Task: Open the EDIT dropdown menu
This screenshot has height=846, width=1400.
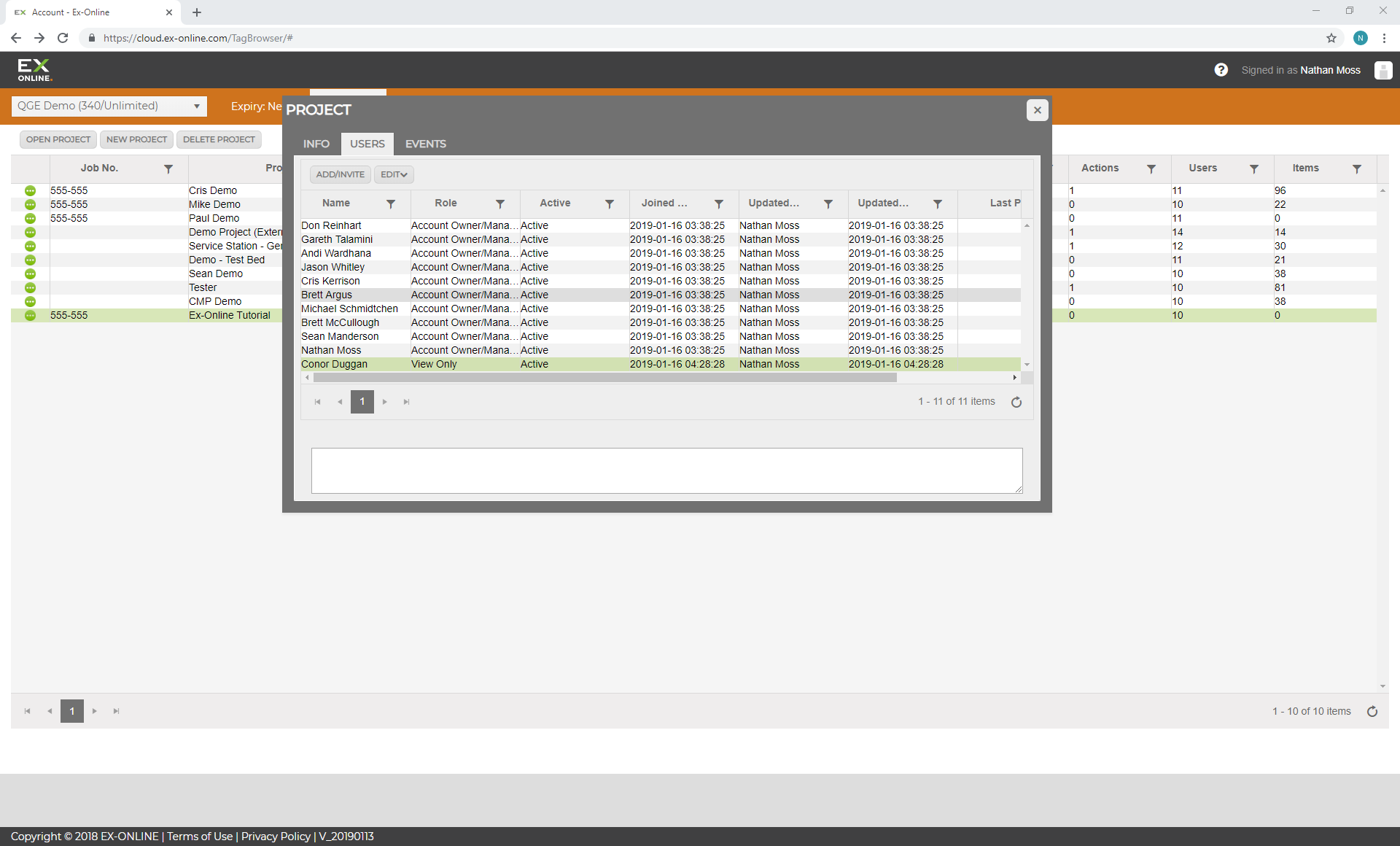Action: click(x=394, y=174)
